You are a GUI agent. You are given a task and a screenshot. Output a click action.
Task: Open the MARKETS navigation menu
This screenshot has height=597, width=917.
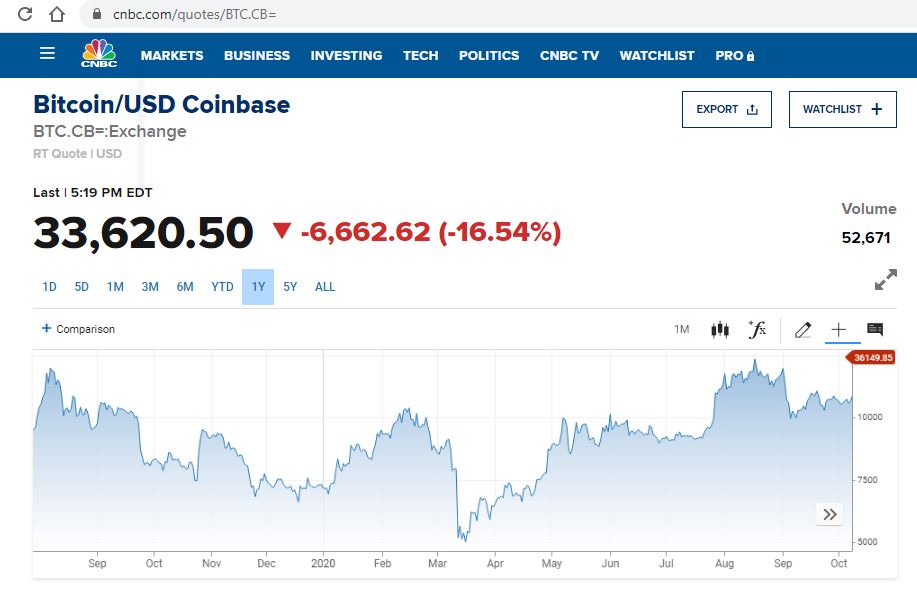point(172,56)
